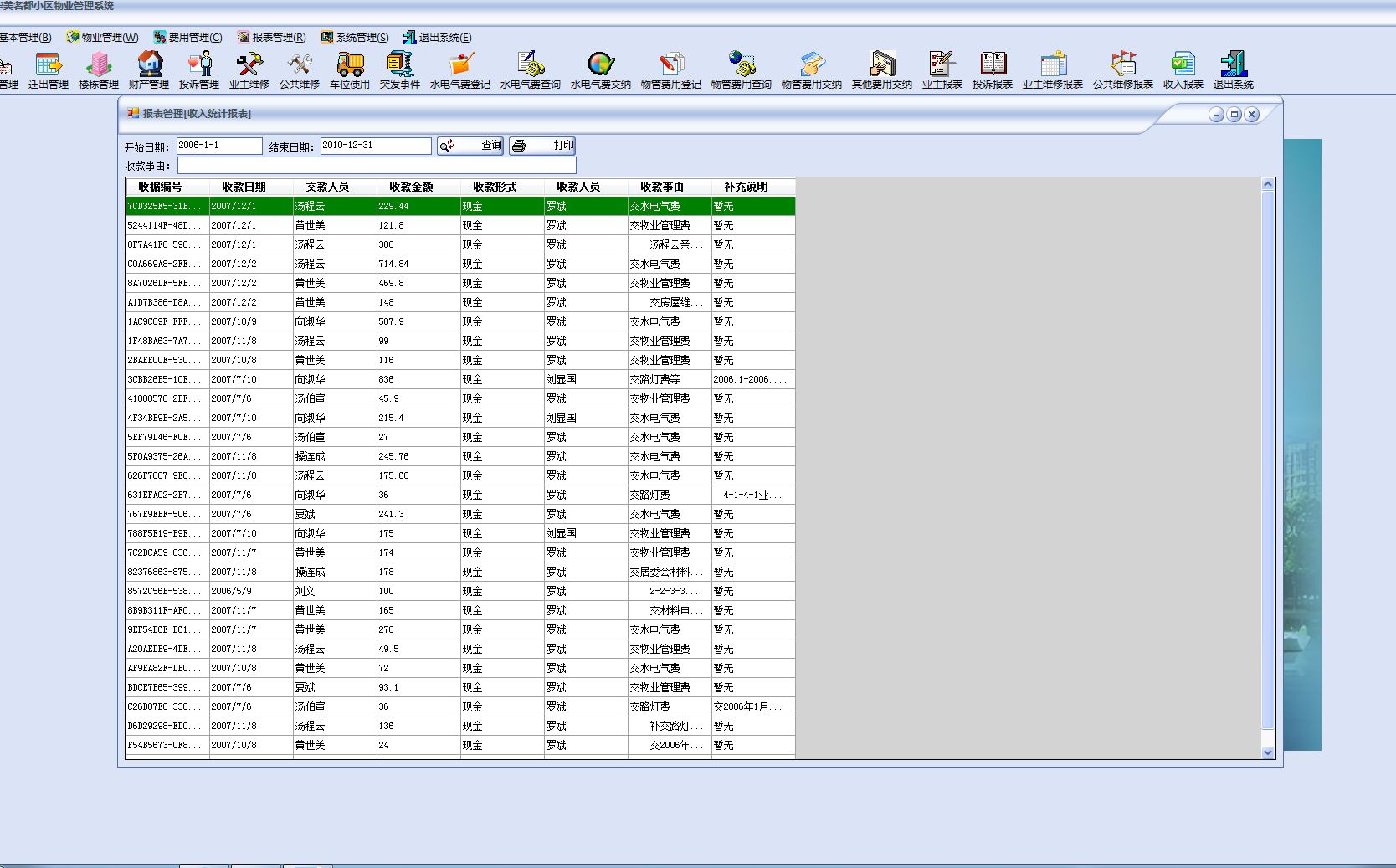Click payer 夏斌 in row 767E9EBF-506
This screenshot has height=868, width=1396.
[x=335, y=514]
